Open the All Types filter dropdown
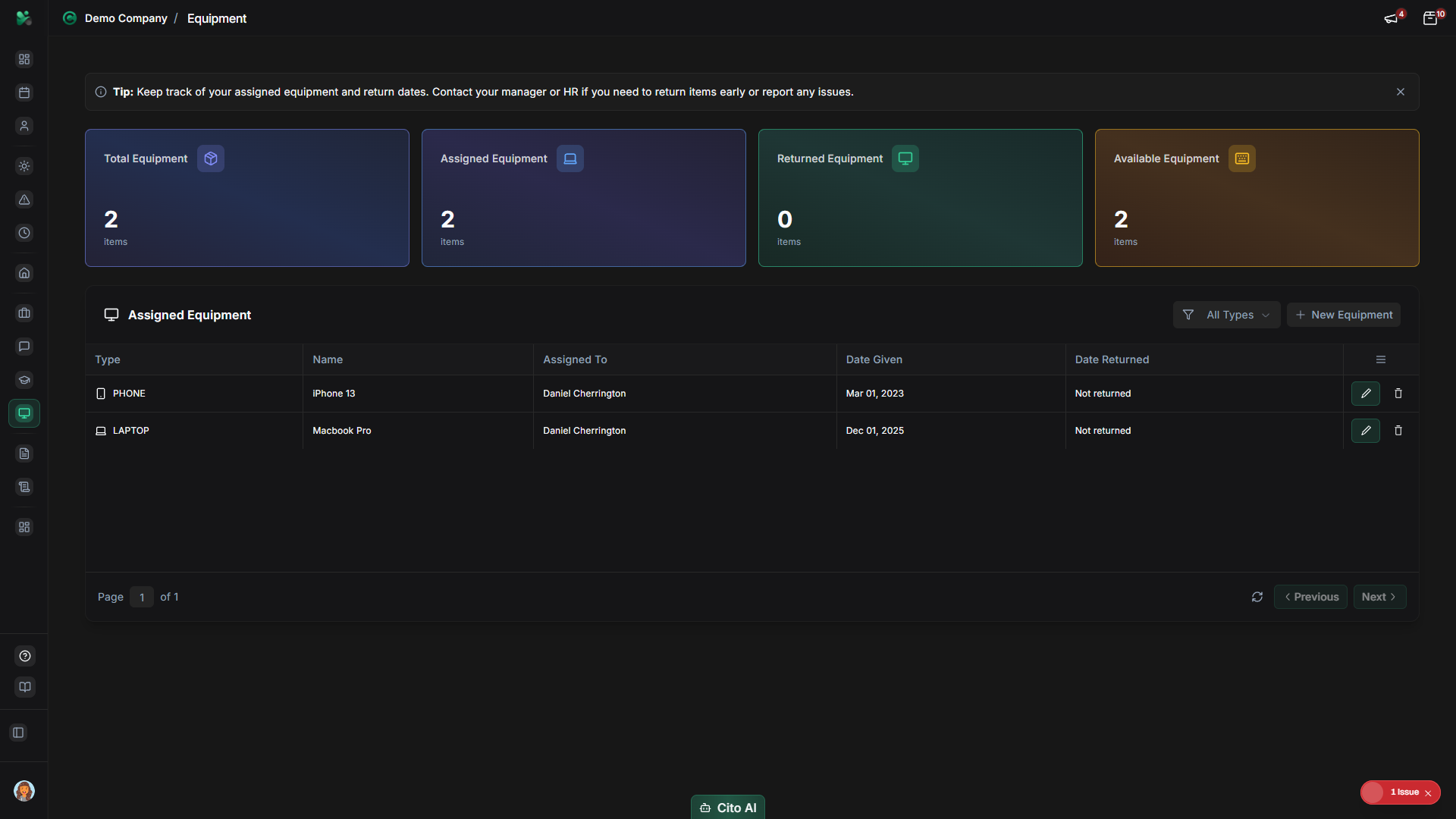 coord(1227,314)
